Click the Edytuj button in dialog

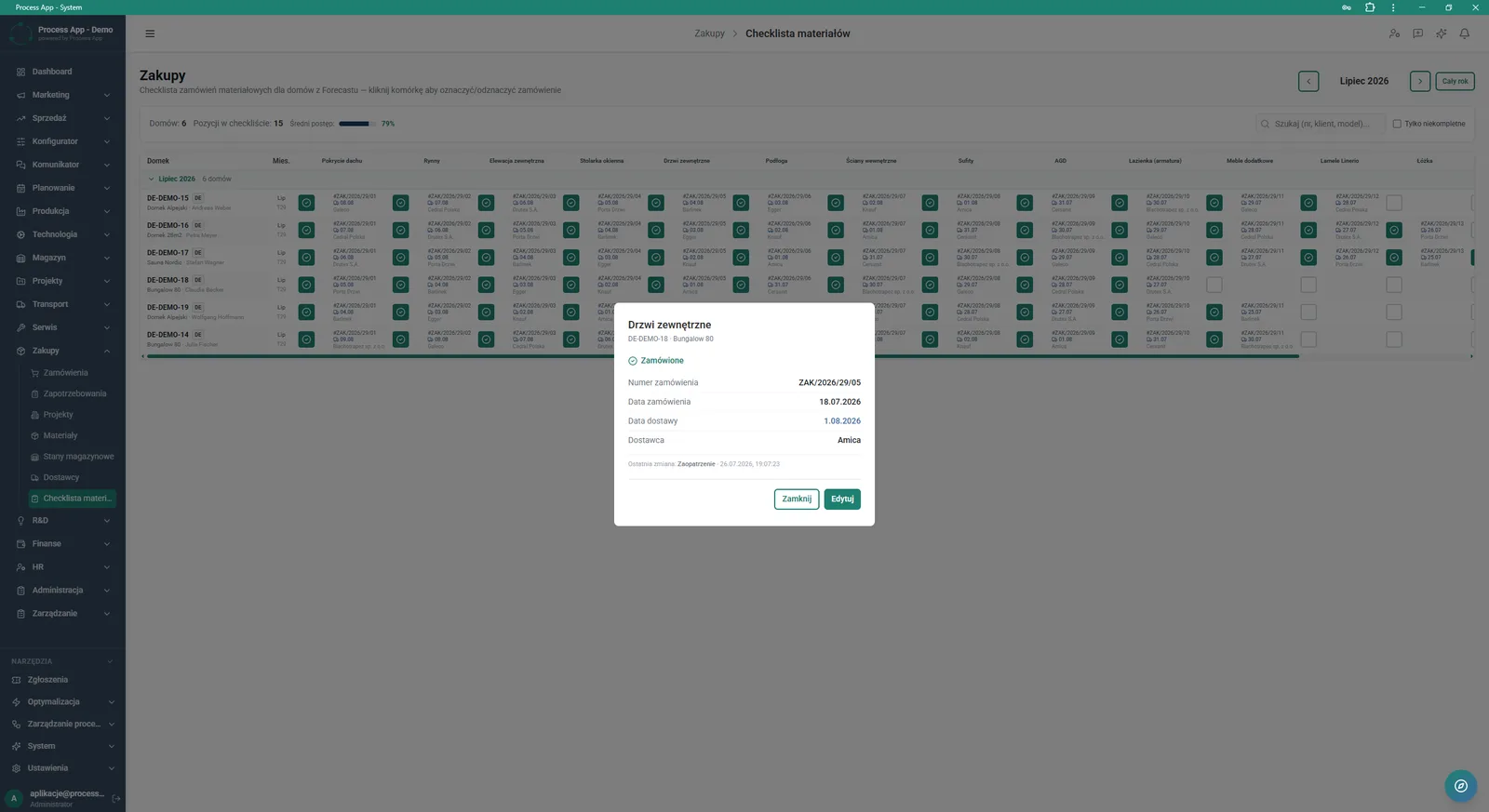tap(842, 499)
